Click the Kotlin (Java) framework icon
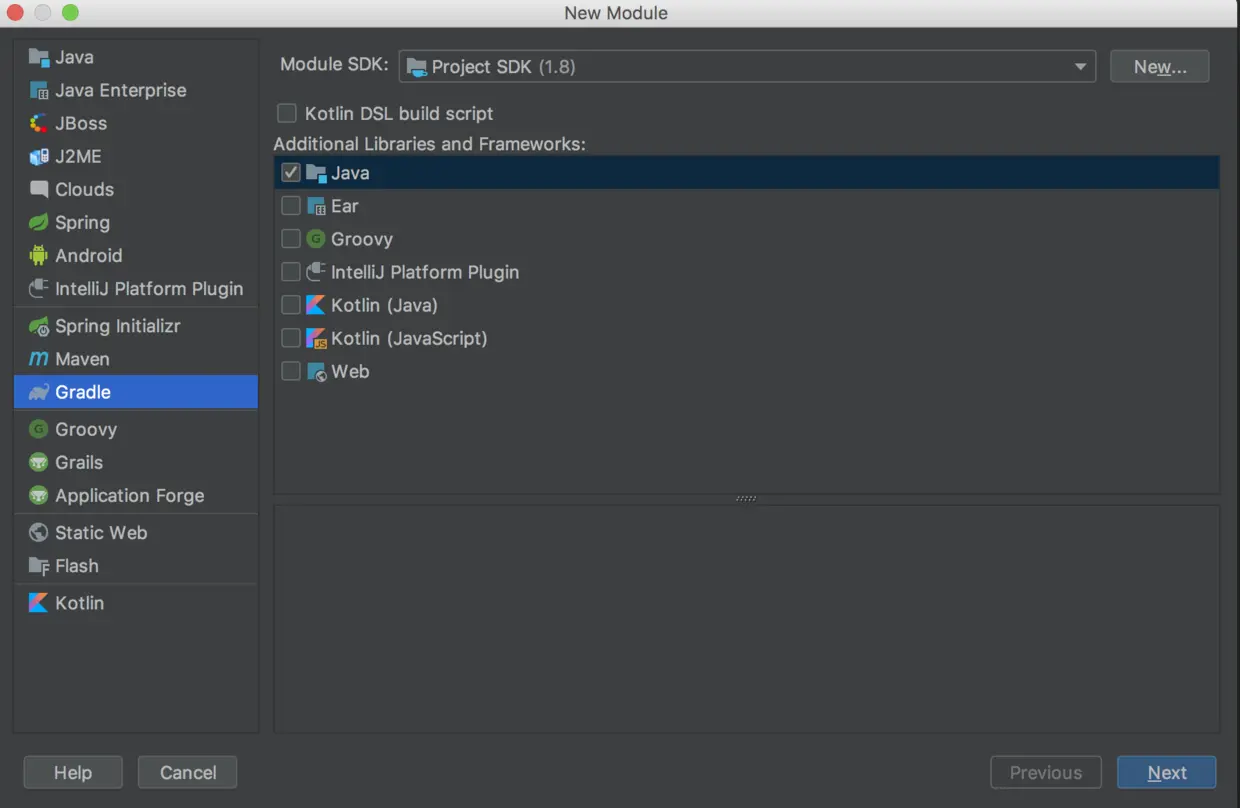The height and width of the screenshot is (808, 1240). coord(316,305)
